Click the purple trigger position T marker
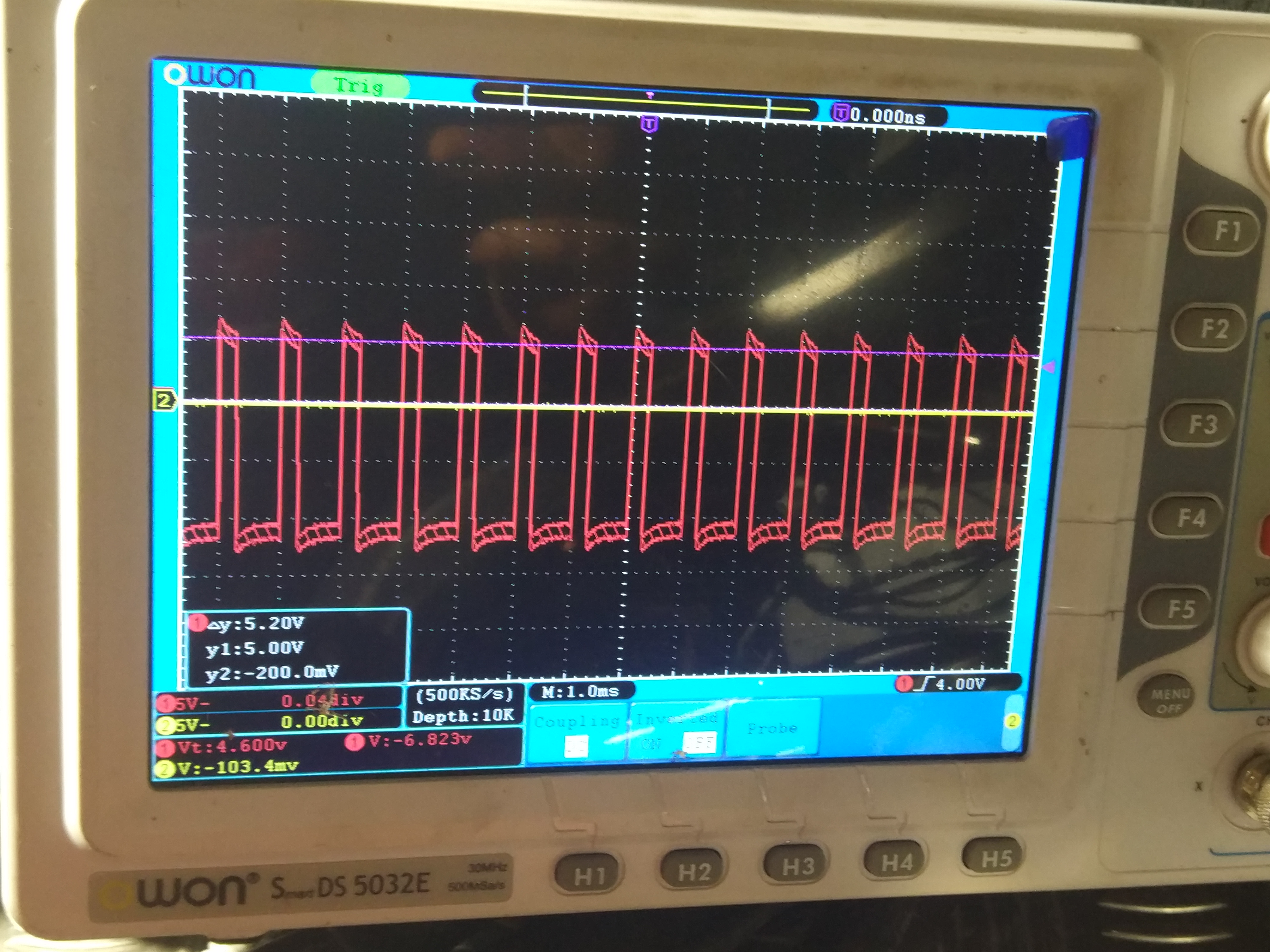The image size is (1270, 952). [649, 123]
